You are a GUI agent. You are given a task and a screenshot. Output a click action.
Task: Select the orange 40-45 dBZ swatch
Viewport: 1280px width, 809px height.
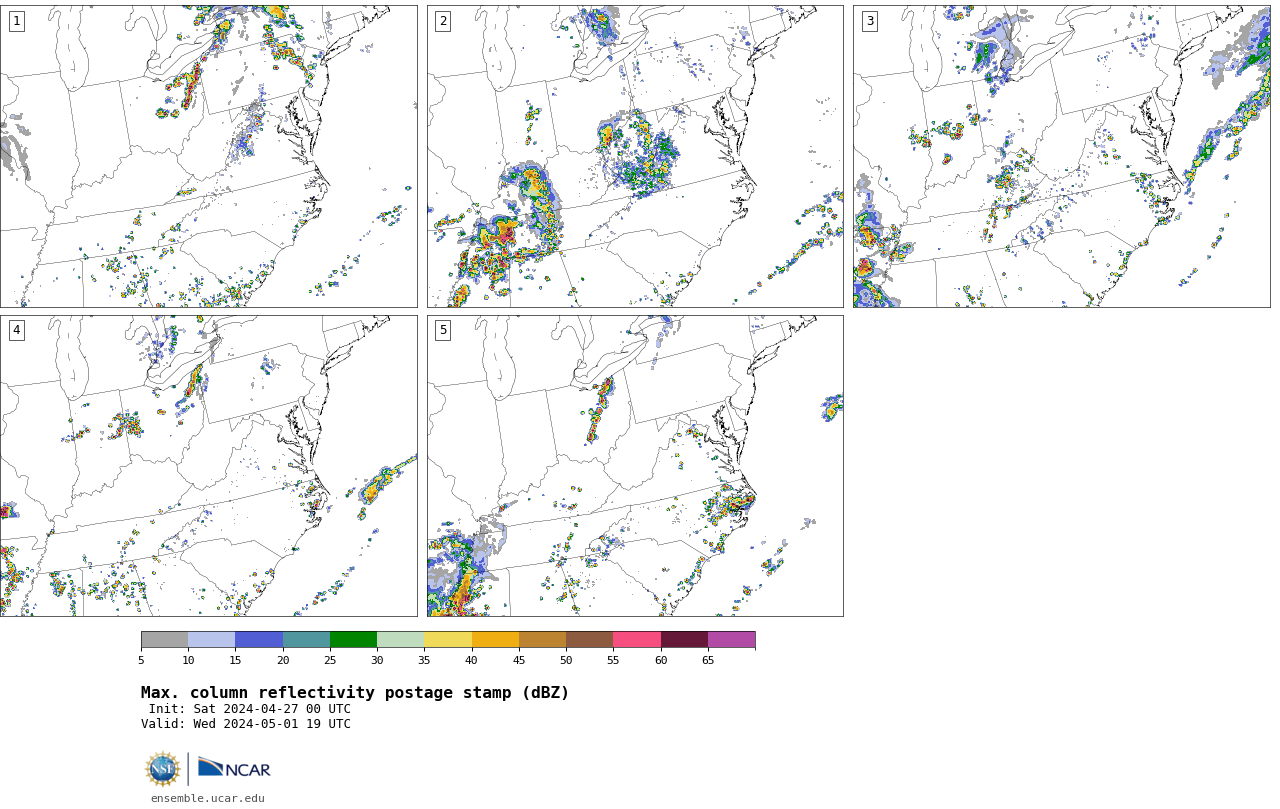point(495,640)
